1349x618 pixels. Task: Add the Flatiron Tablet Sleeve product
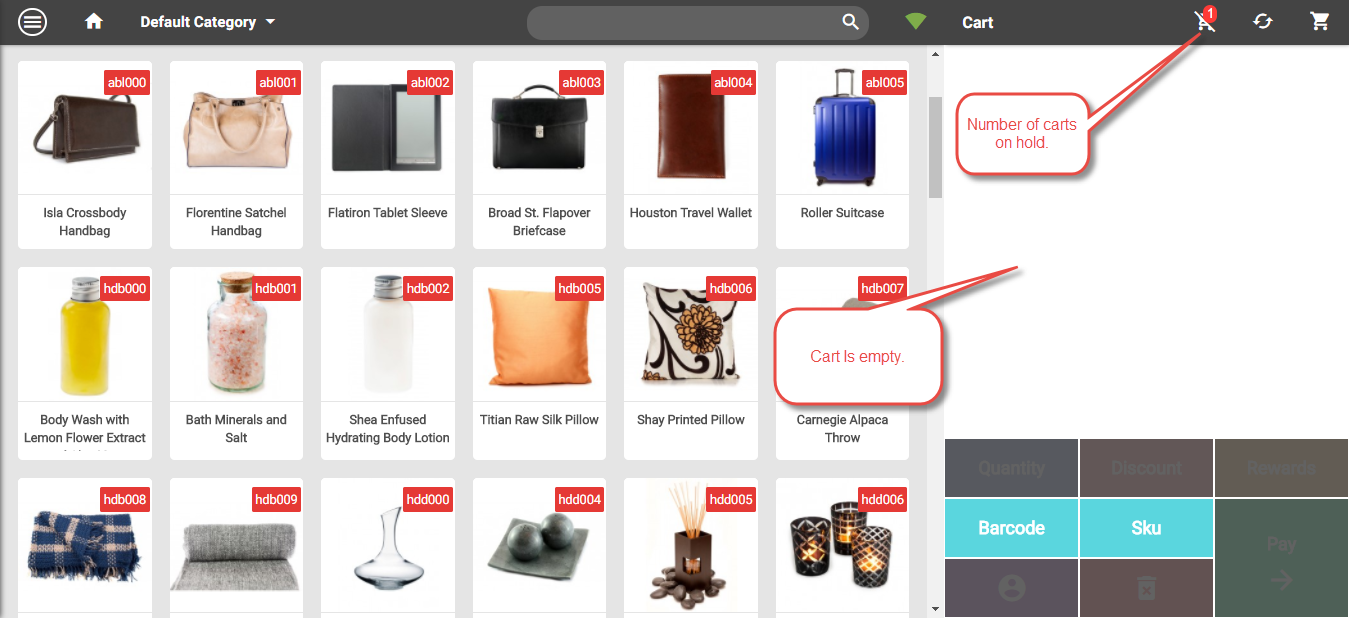[388, 155]
